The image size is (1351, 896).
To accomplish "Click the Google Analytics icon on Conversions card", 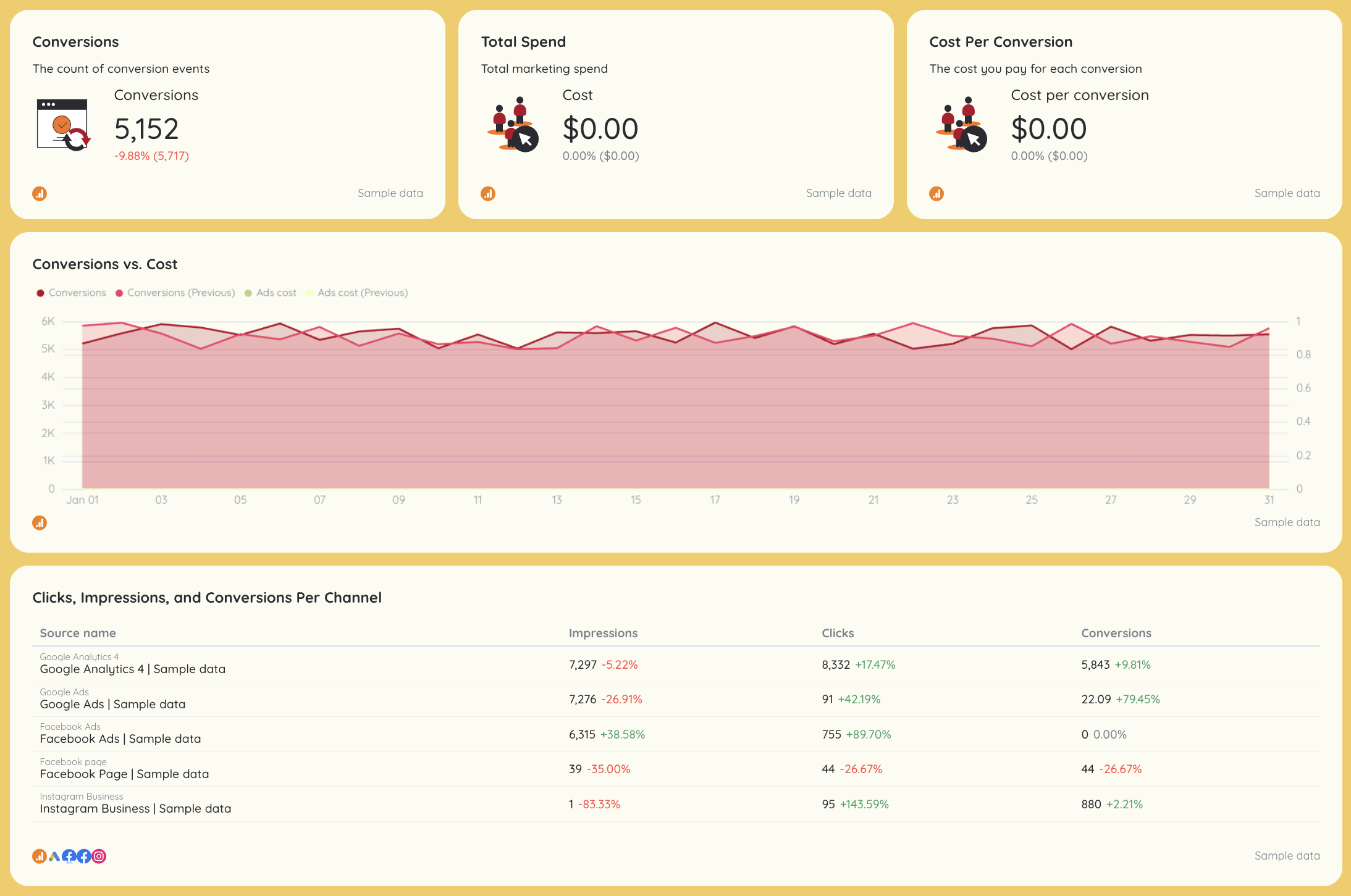I will tap(40, 193).
